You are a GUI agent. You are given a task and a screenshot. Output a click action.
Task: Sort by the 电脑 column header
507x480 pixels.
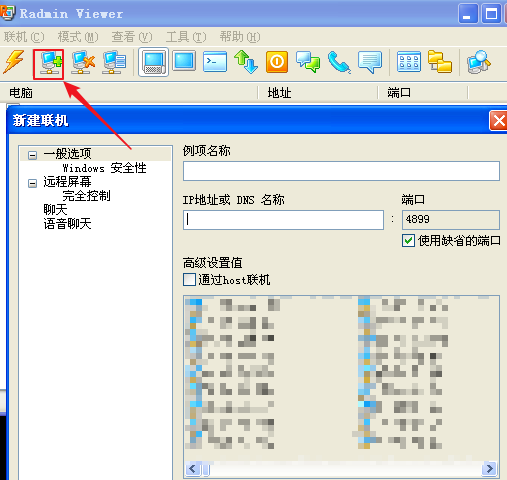[x=130, y=93]
